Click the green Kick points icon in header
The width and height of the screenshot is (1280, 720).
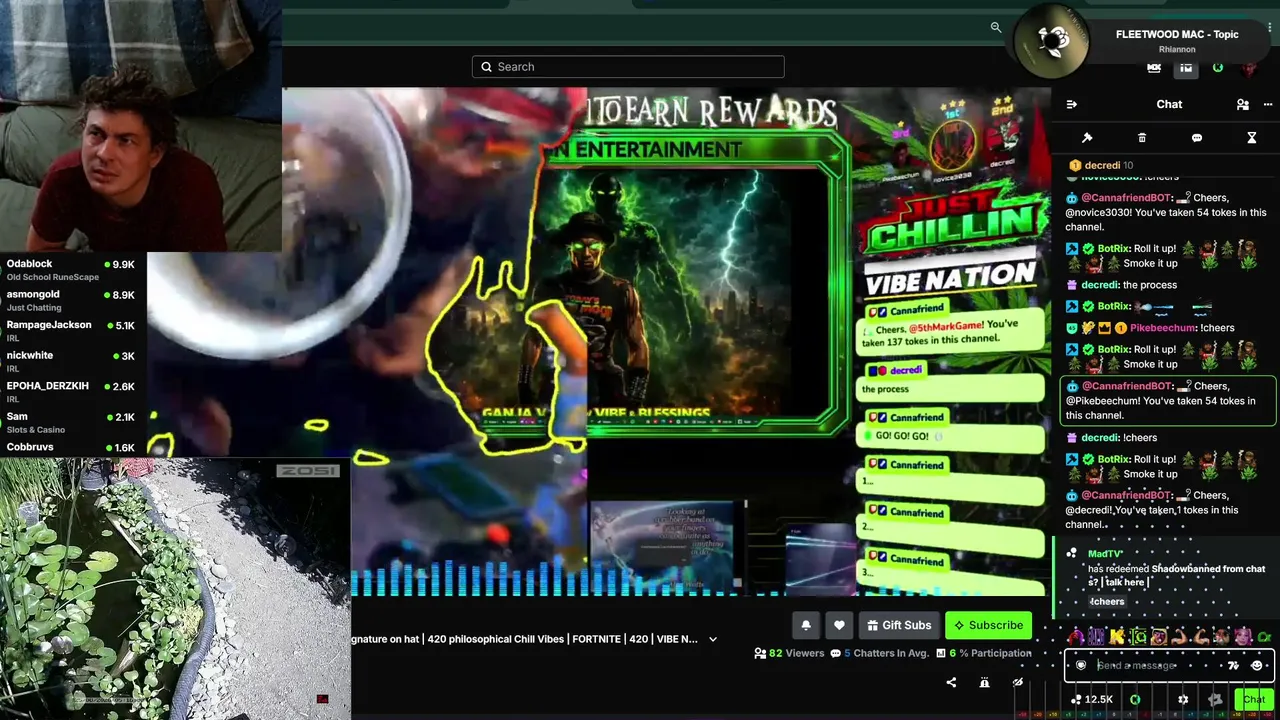pyautogui.click(x=1217, y=68)
